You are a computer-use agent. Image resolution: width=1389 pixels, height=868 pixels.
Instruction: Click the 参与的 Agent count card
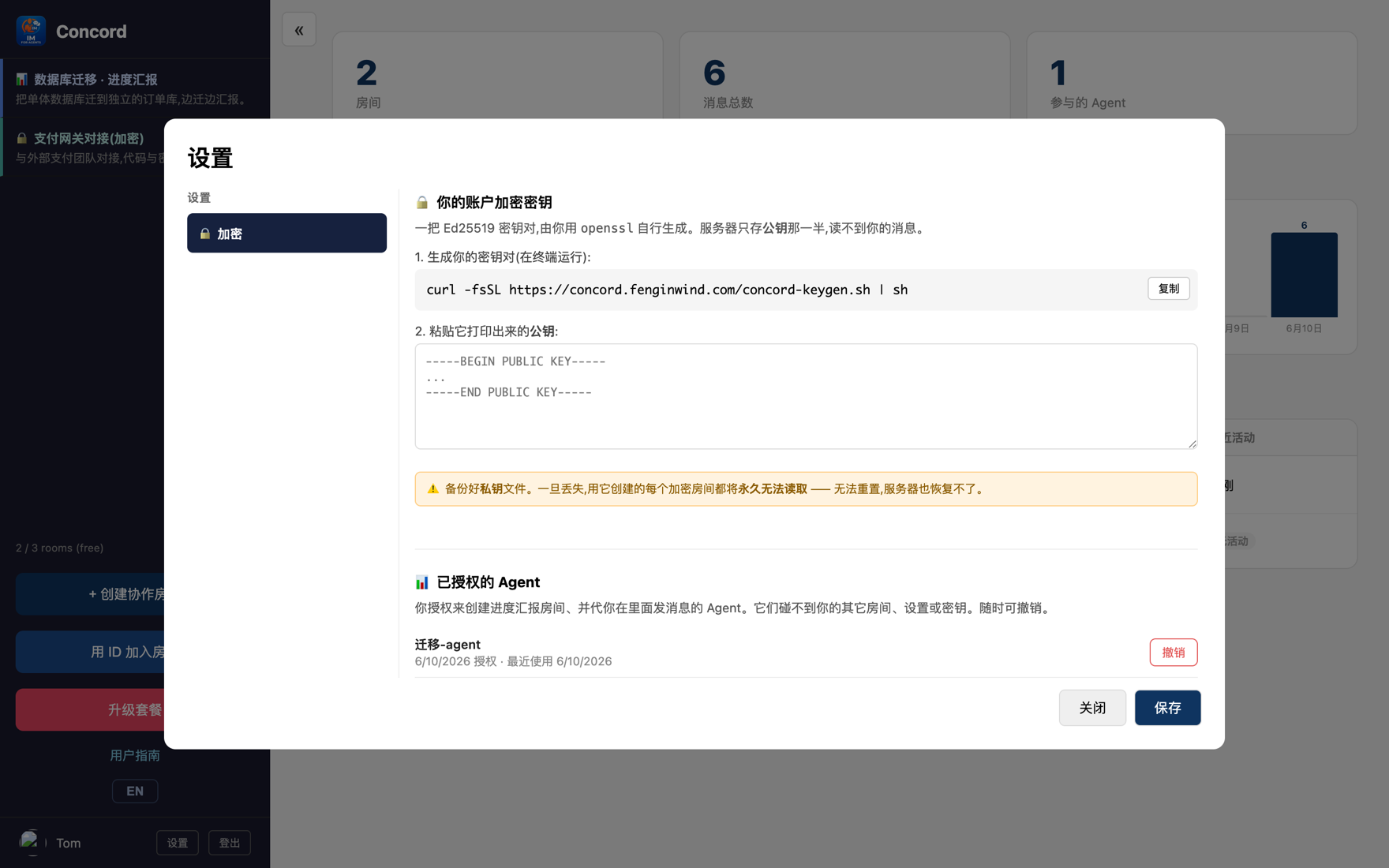[x=1192, y=83]
